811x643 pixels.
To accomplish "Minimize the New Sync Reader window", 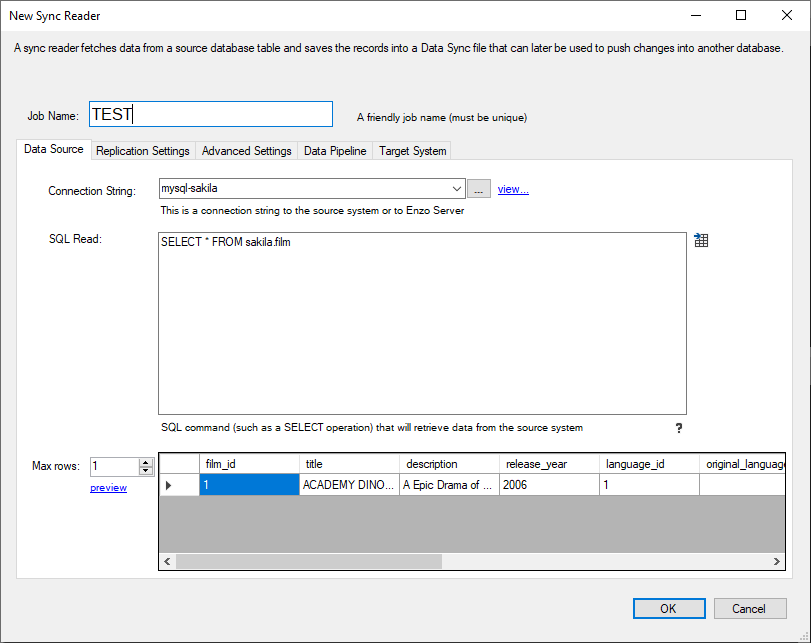I will [696, 15].
